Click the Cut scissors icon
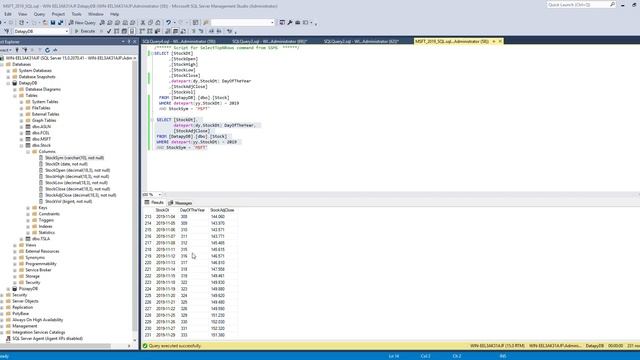This screenshot has height=360, width=640. (x=143, y=23)
